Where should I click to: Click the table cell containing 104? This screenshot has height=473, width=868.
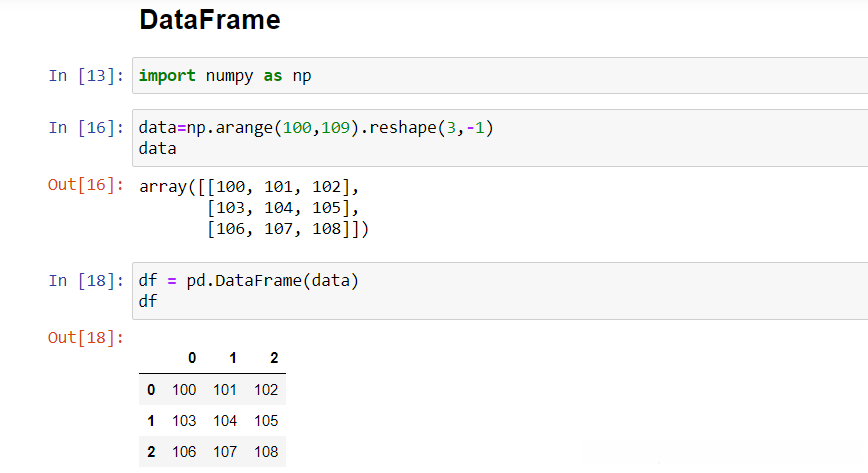pos(225,421)
